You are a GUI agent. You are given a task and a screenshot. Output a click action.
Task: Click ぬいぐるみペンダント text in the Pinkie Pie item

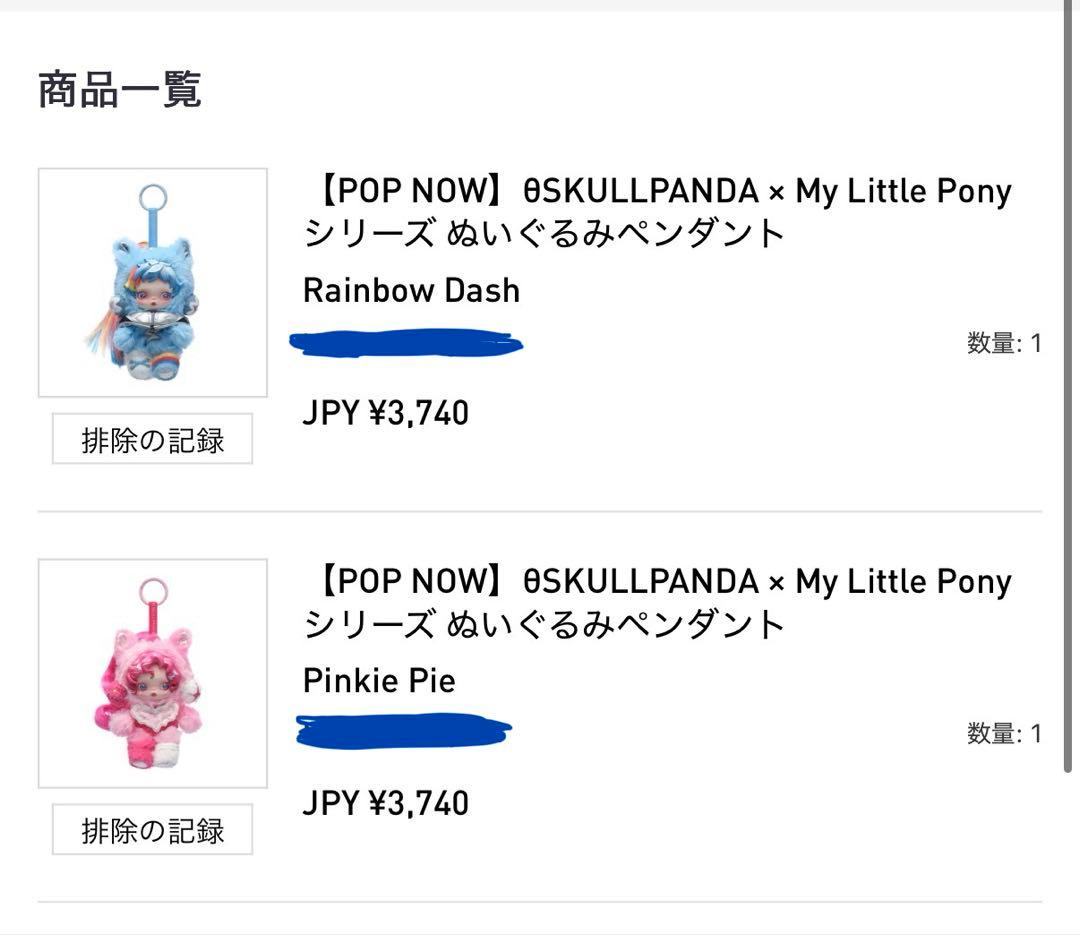(x=617, y=625)
